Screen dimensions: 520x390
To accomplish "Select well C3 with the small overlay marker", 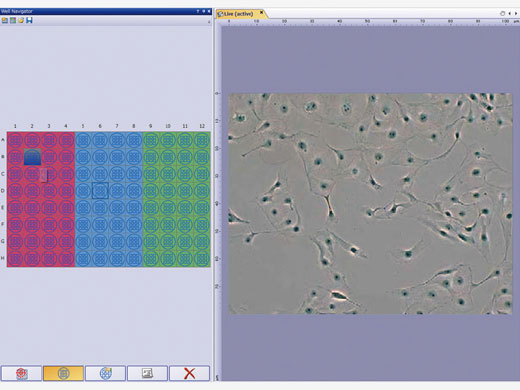I will click(x=49, y=174).
